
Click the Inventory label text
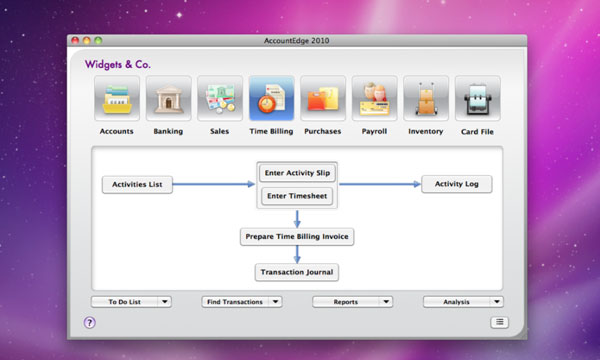point(426,131)
